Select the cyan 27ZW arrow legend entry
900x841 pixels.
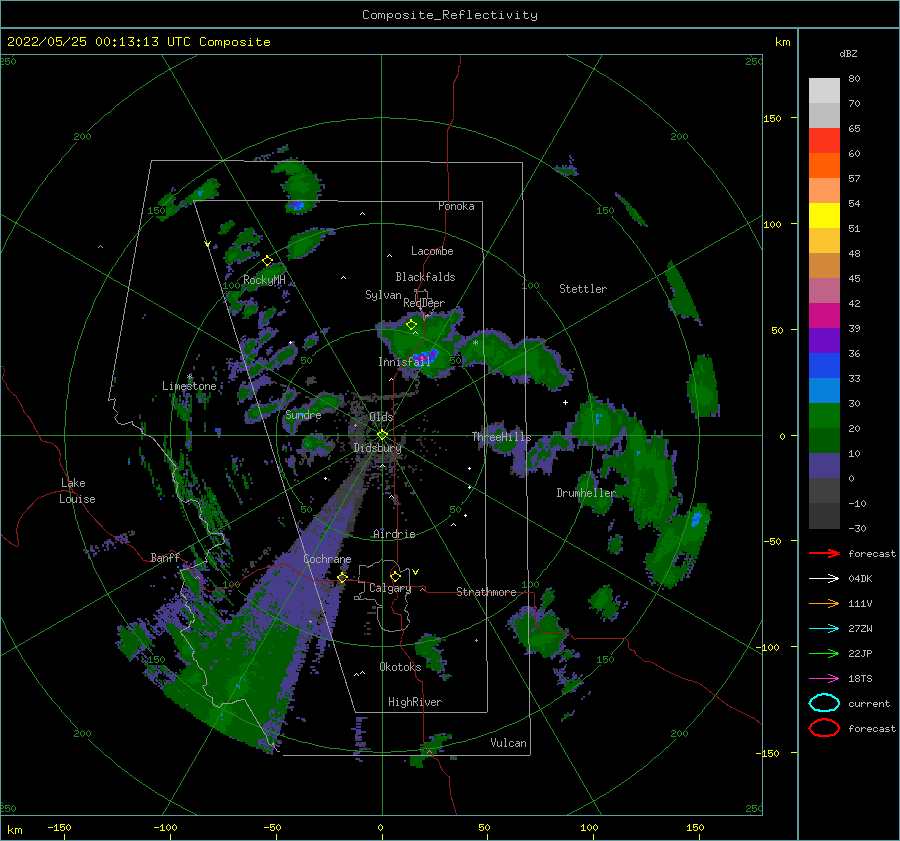pos(824,629)
